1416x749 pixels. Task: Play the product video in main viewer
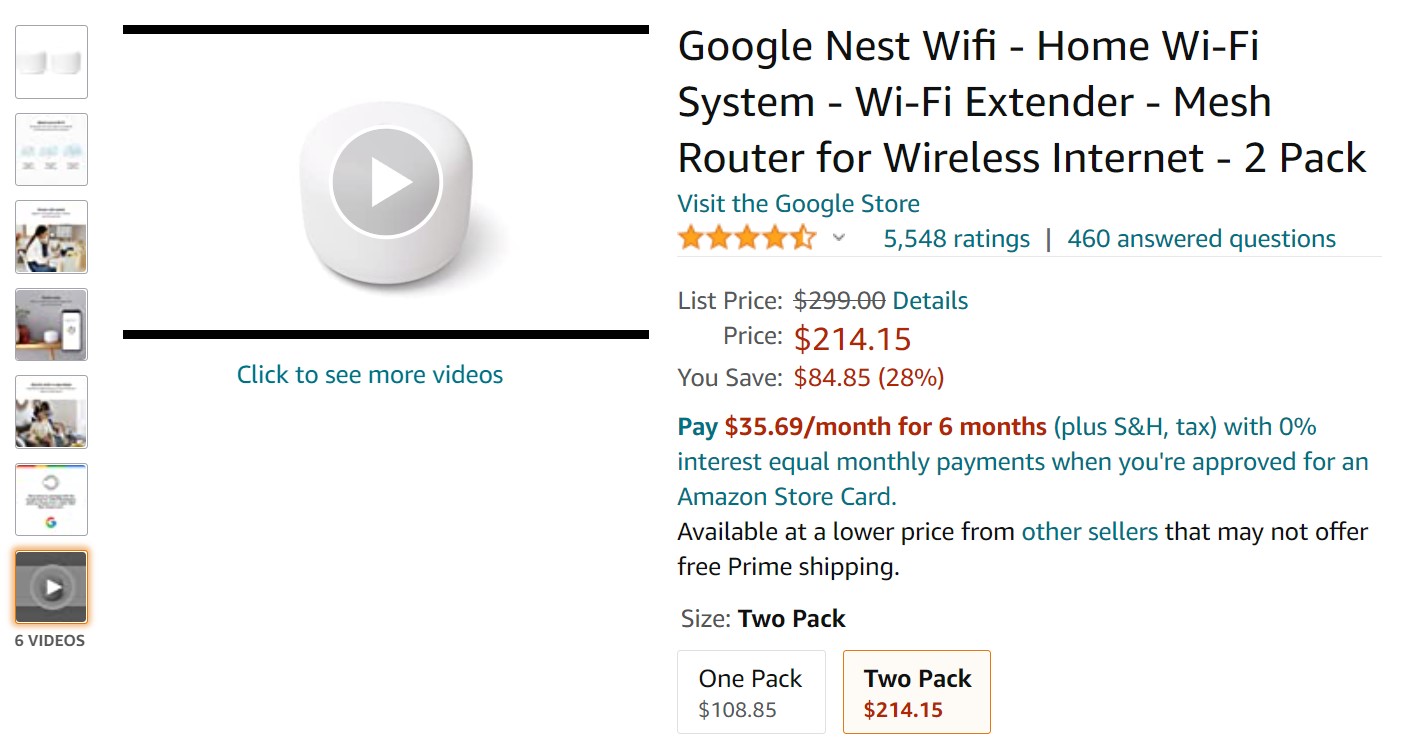pyautogui.click(x=386, y=183)
